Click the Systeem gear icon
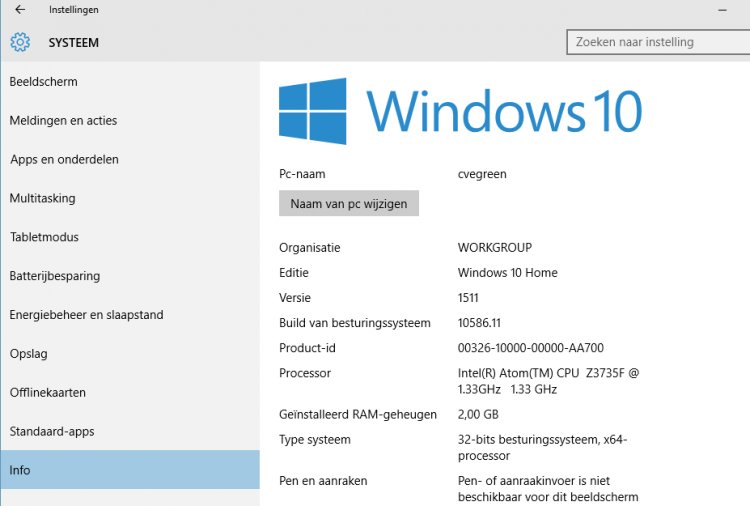Image resolution: width=750 pixels, height=506 pixels. (x=20, y=43)
